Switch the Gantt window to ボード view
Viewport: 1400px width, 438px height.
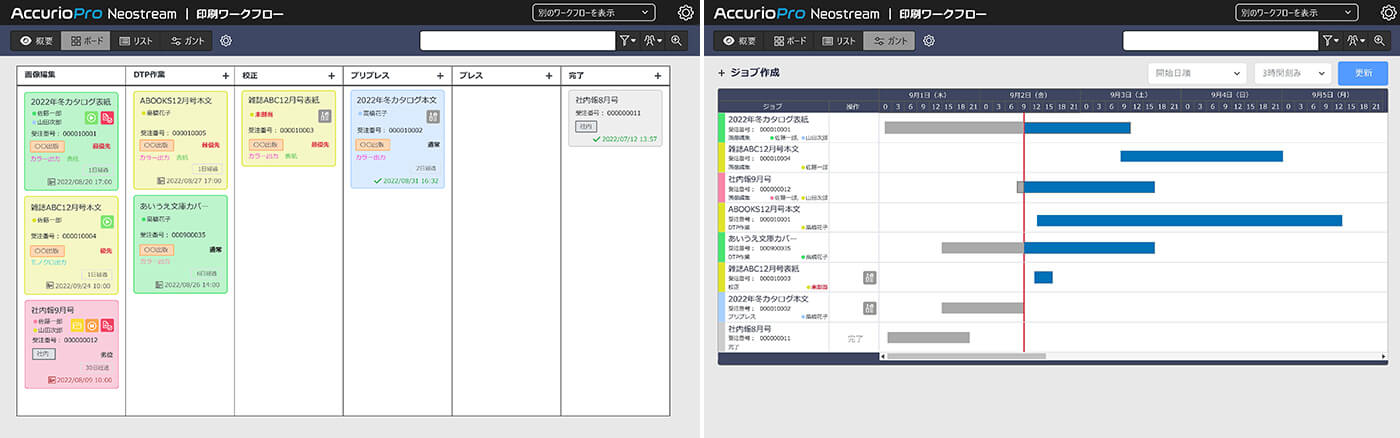(x=789, y=41)
